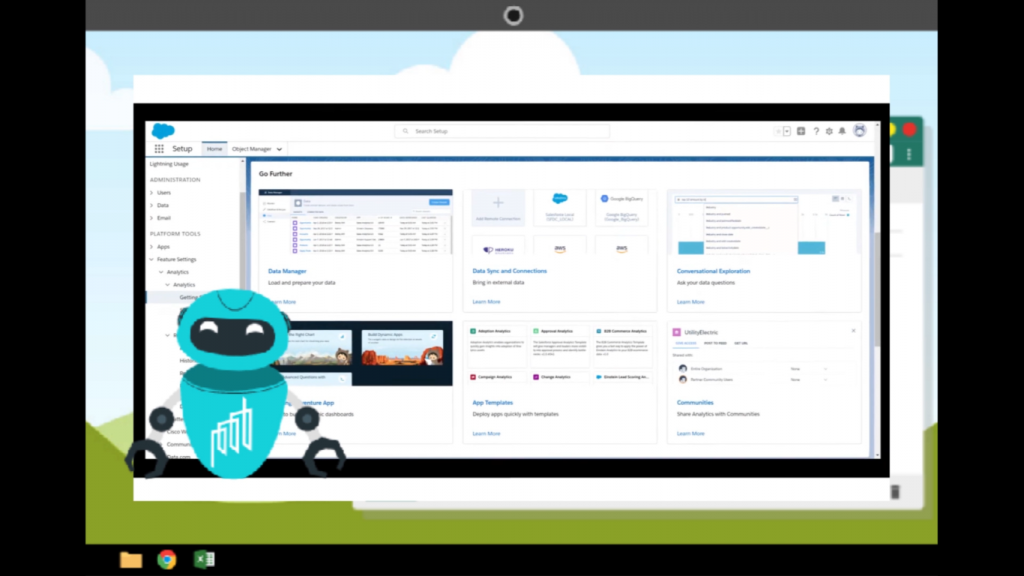This screenshot has width=1024, height=576.
Task: Close the UtilityElectric share preview
Action: pyautogui.click(x=854, y=331)
